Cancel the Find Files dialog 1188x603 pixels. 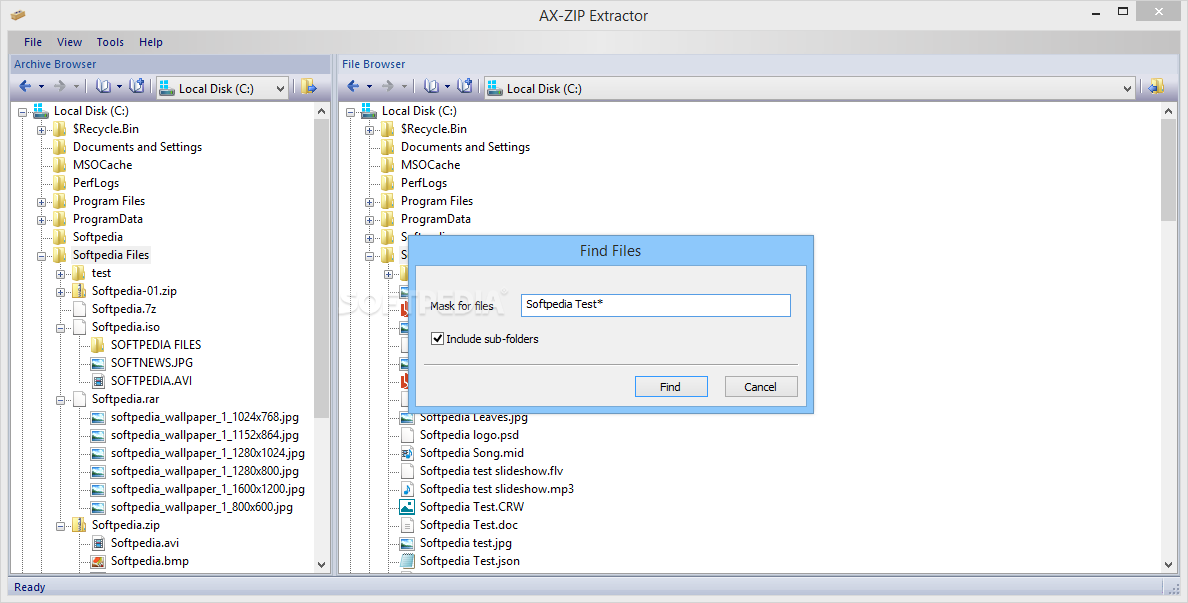[x=761, y=386]
